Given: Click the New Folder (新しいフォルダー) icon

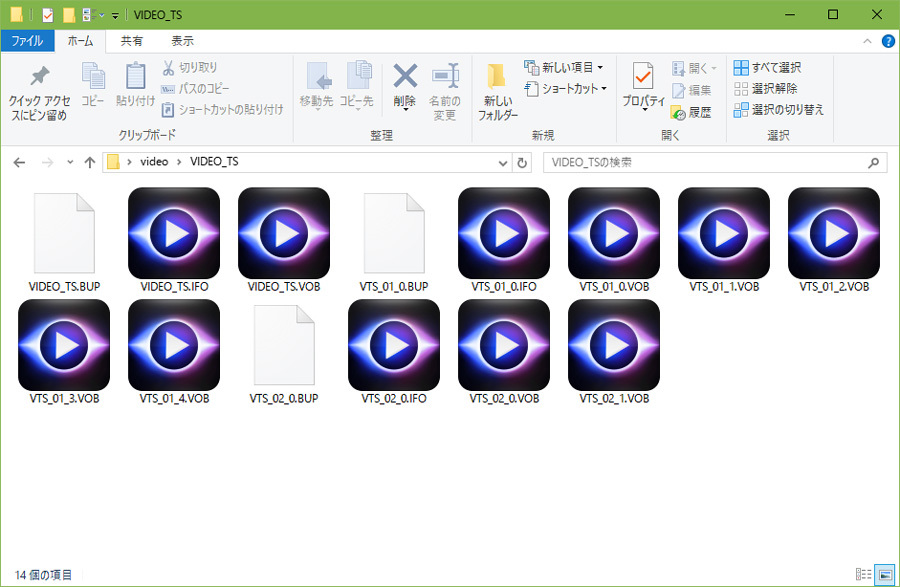Looking at the screenshot, I should tap(497, 77).
